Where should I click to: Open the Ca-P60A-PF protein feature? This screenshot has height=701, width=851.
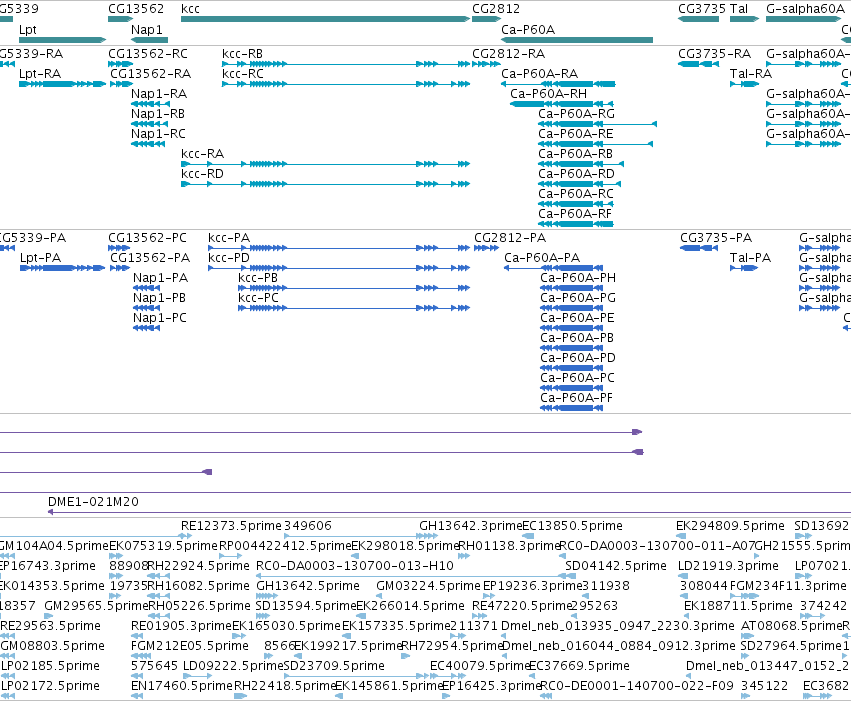tap(571, 408)
